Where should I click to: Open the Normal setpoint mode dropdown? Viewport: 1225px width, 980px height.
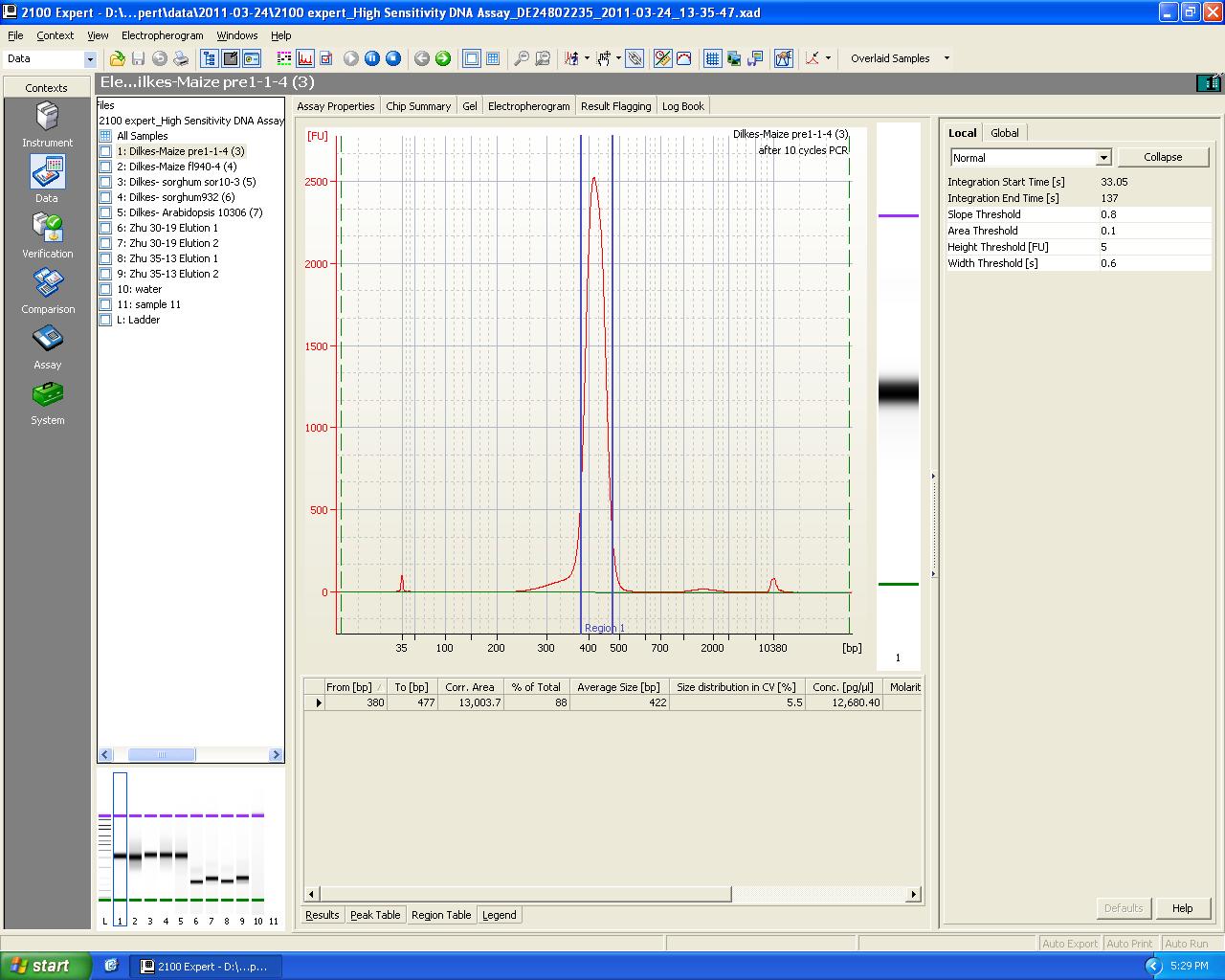[x=1103, y=158]
